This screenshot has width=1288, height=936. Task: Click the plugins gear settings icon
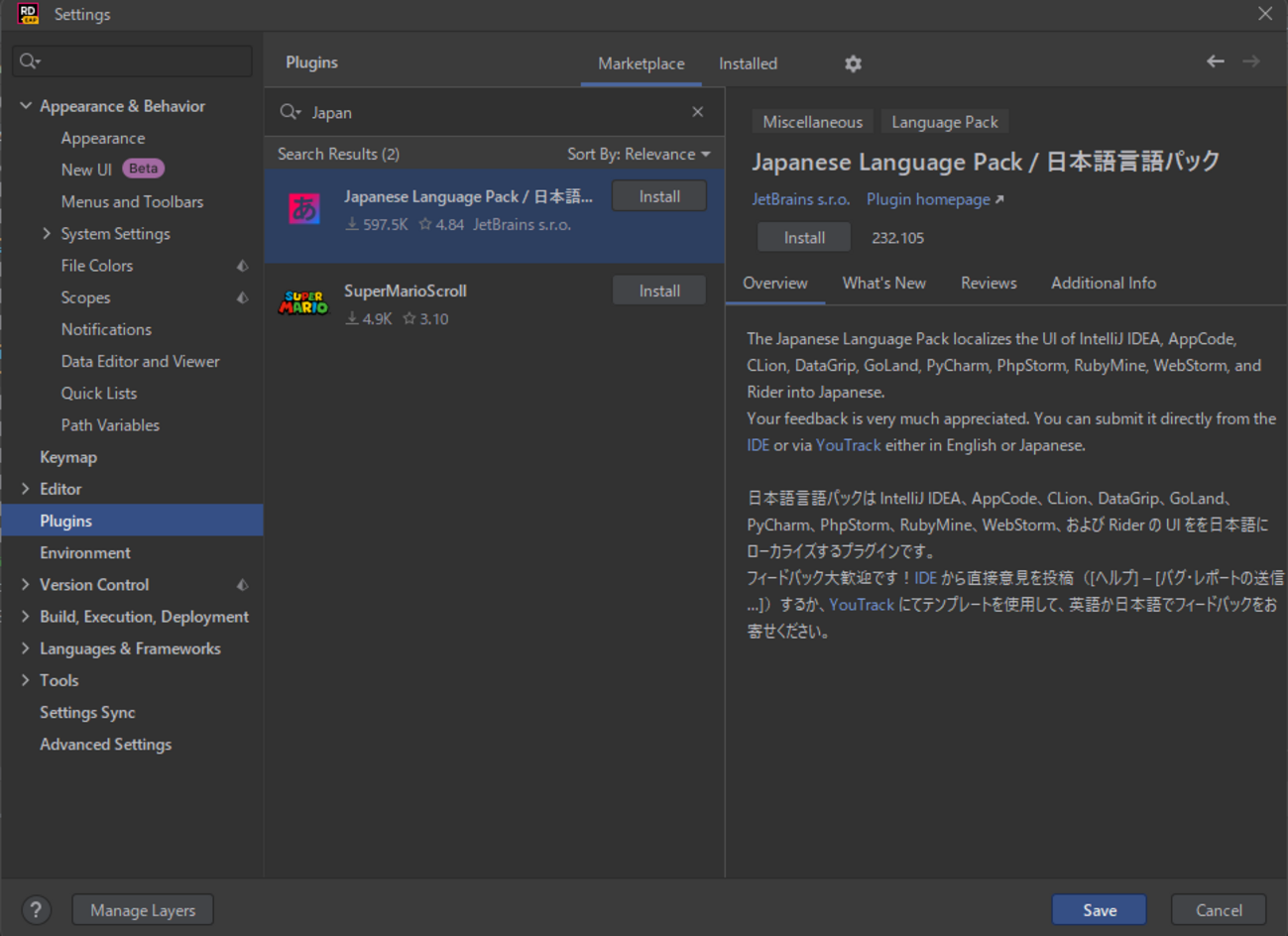click(x=853, y=63)
